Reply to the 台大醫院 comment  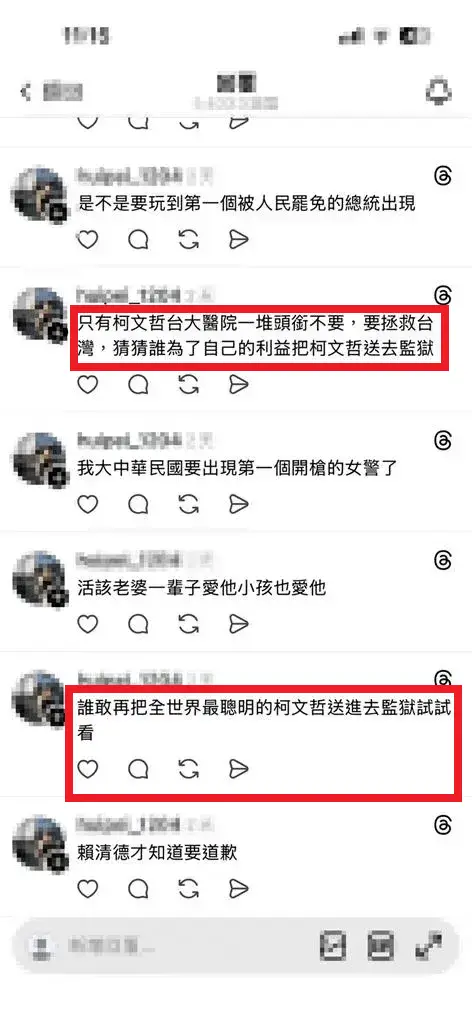[138, 385]
